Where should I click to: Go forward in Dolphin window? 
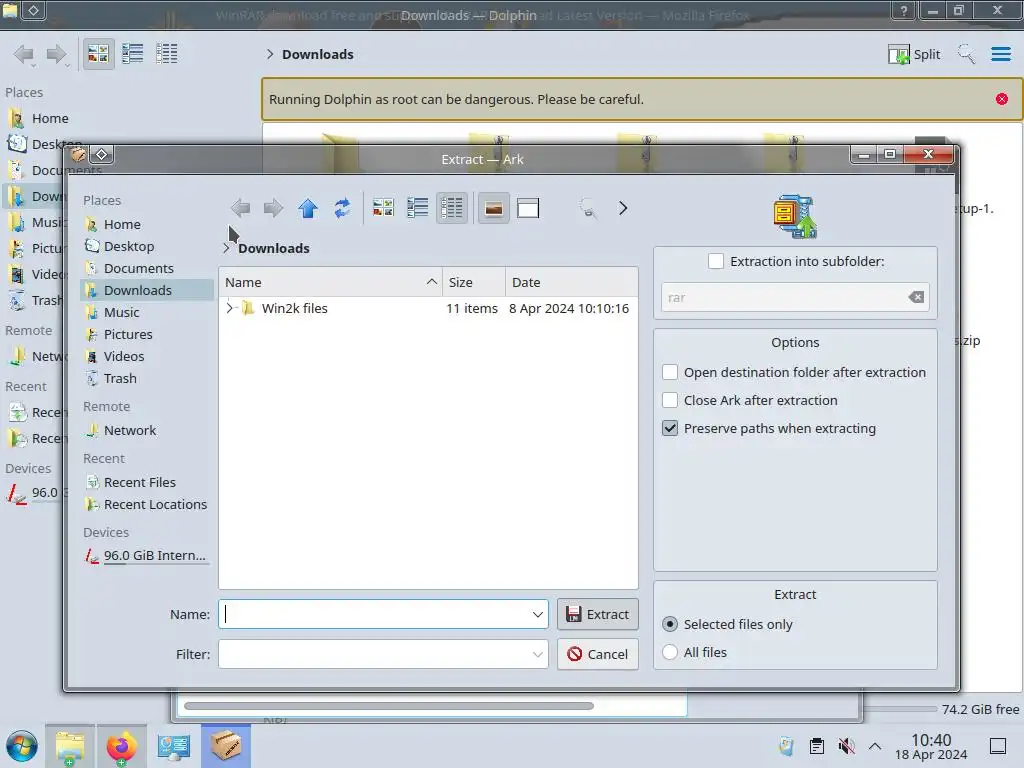click(57, 54)
